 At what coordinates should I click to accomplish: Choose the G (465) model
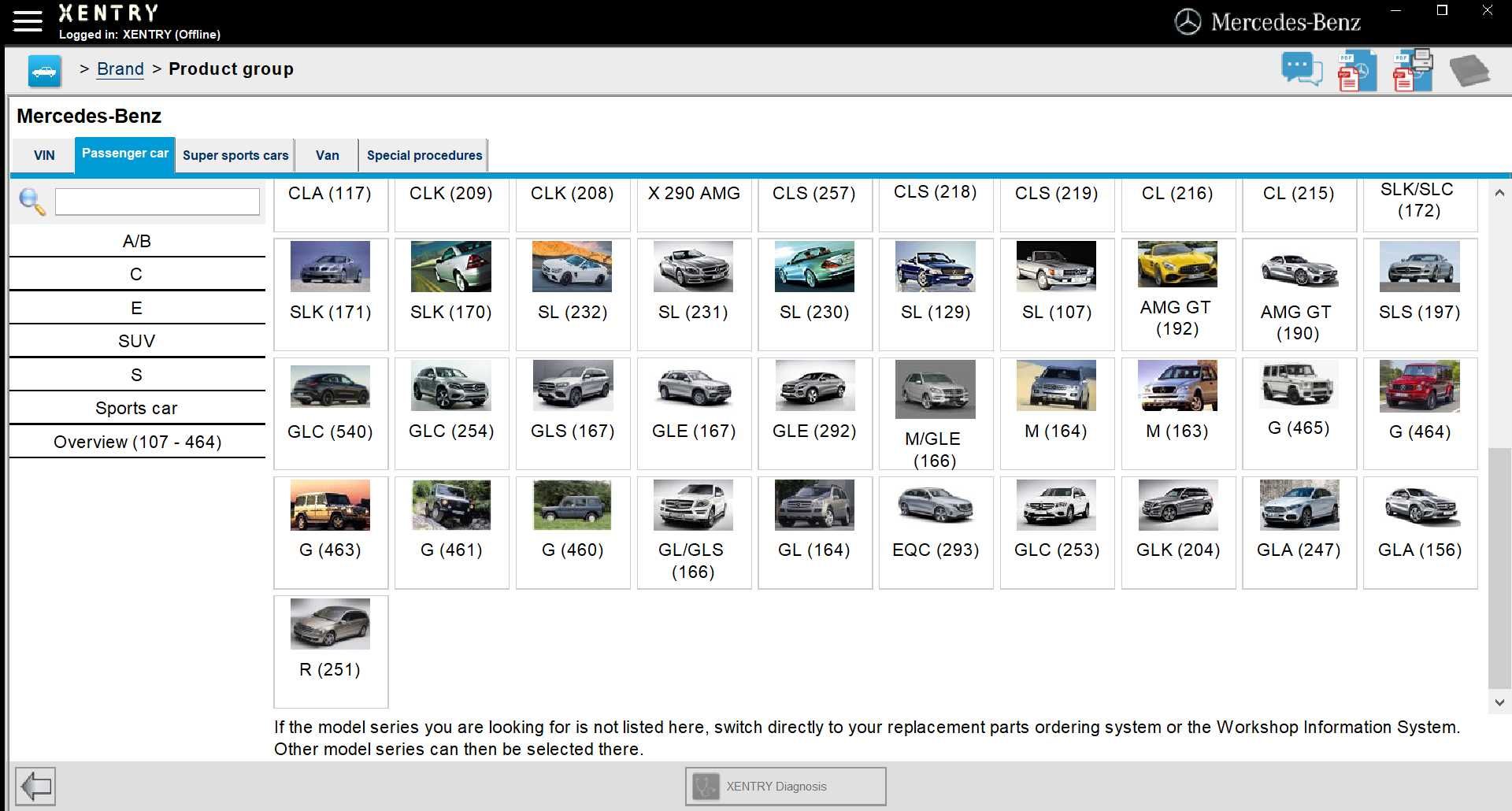tap(1299, 413)
